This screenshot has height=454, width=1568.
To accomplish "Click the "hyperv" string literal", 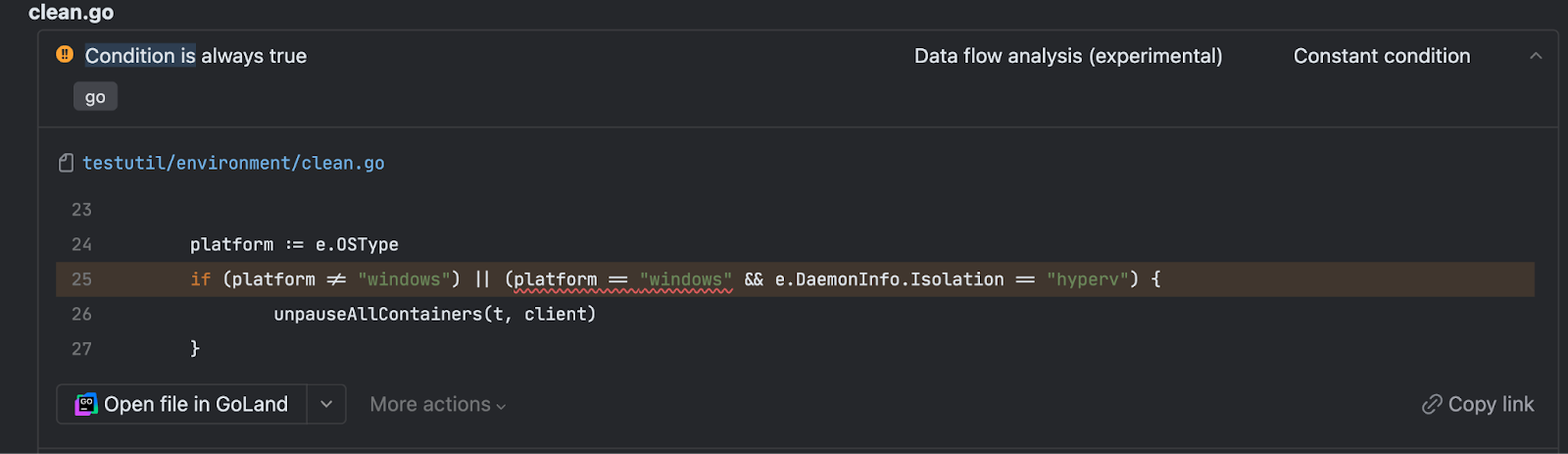I will click(1088, 279).
